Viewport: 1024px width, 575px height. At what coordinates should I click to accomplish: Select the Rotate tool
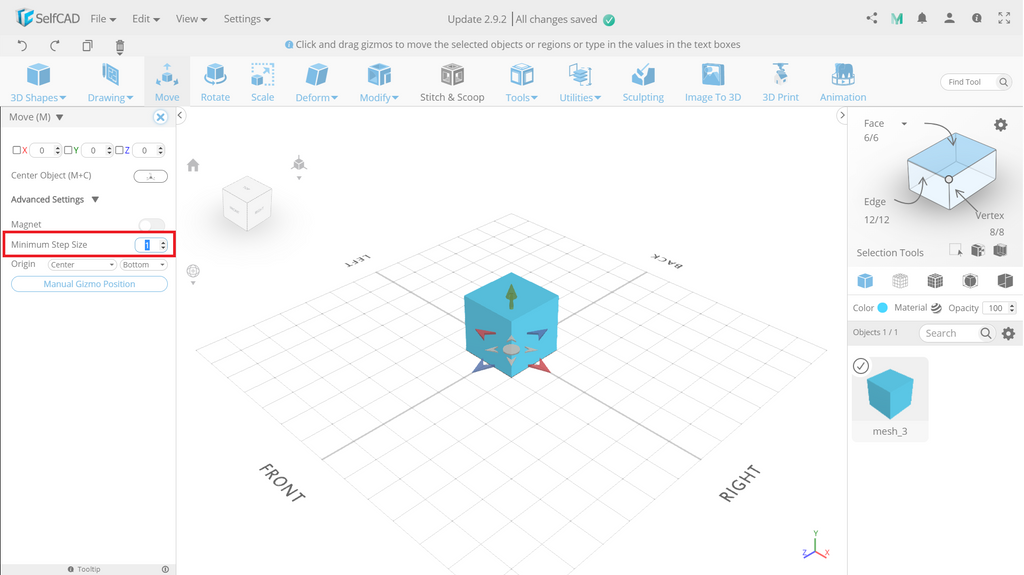(x=215, y=82)
